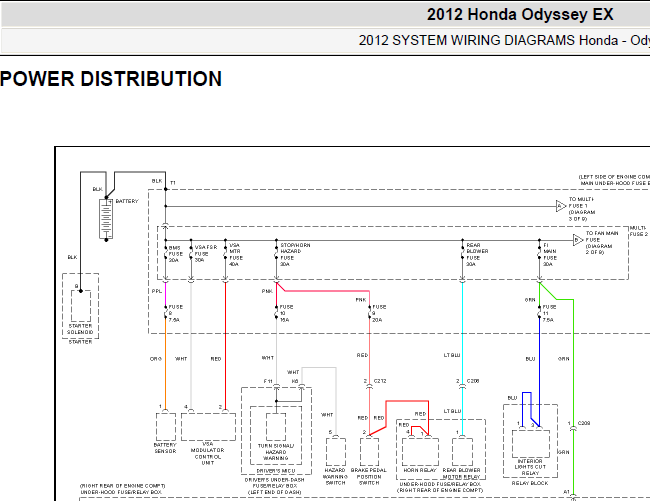
Task: Click the 'MULTI FUSE 2' label
Action: coord(639,231)
